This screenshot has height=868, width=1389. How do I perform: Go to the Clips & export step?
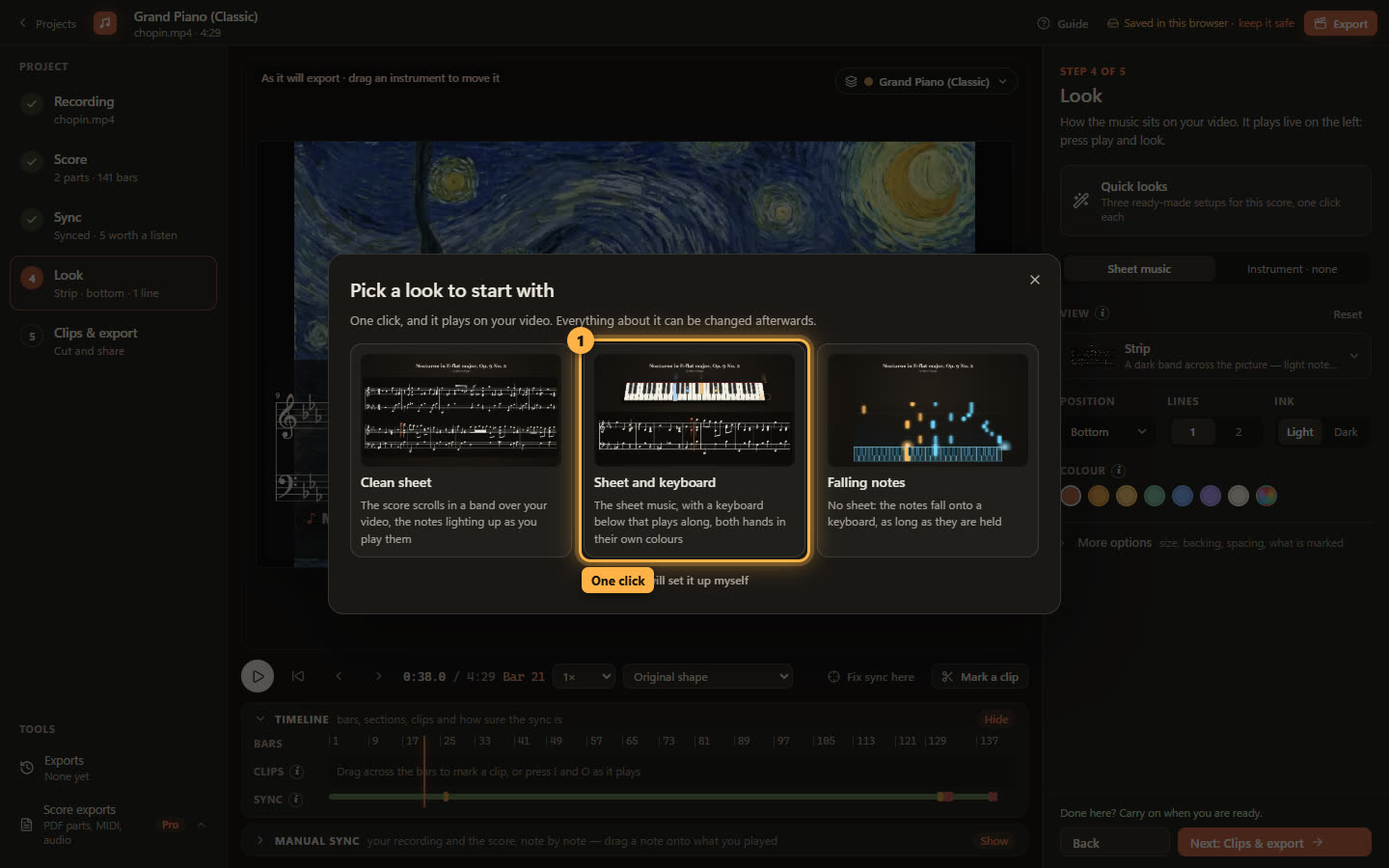click(x=113, y=340)
